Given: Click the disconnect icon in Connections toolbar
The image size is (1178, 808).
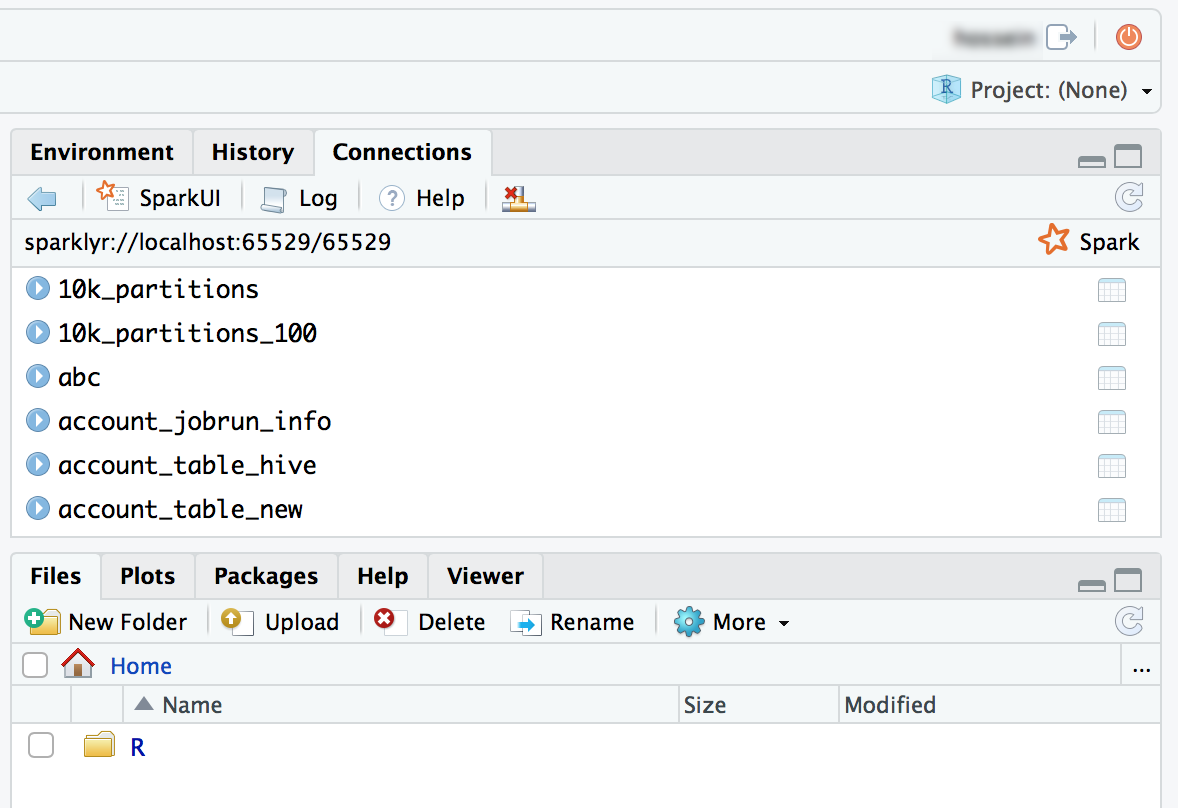Looking at the screenshot, I should coord(518,197).
